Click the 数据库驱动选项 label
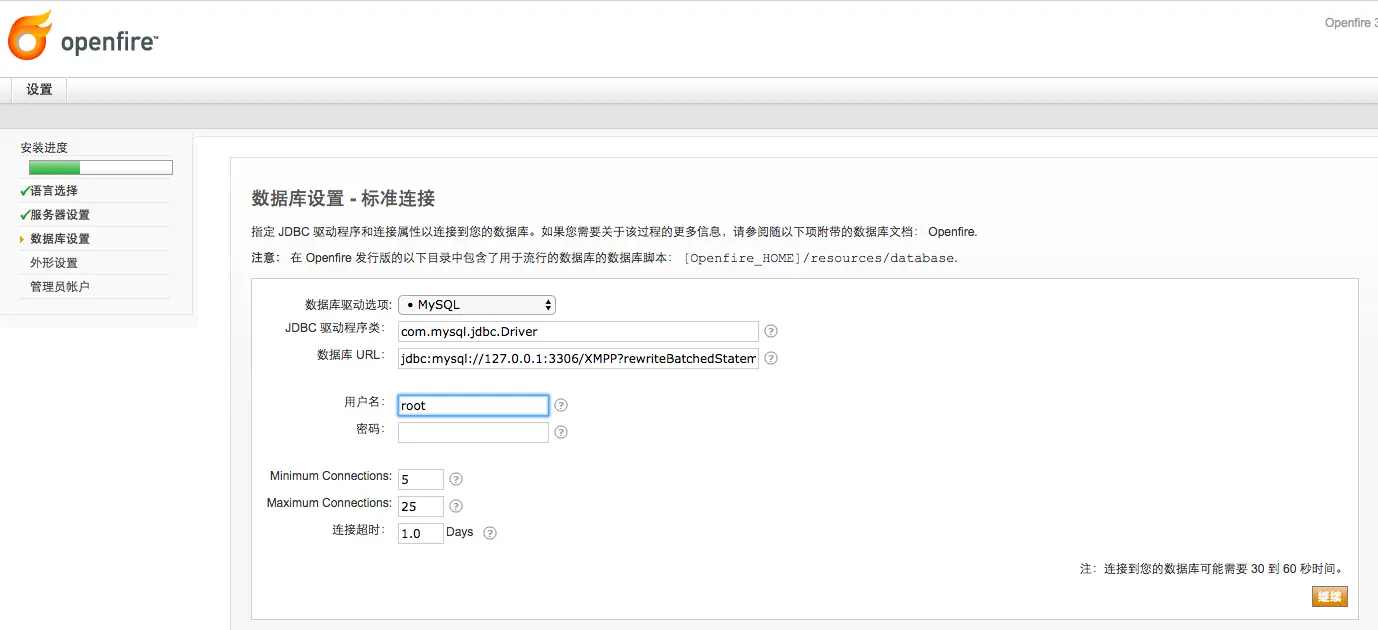This screenshot has height=630, width=1378. pyautogui.click(x=348, y=305)
